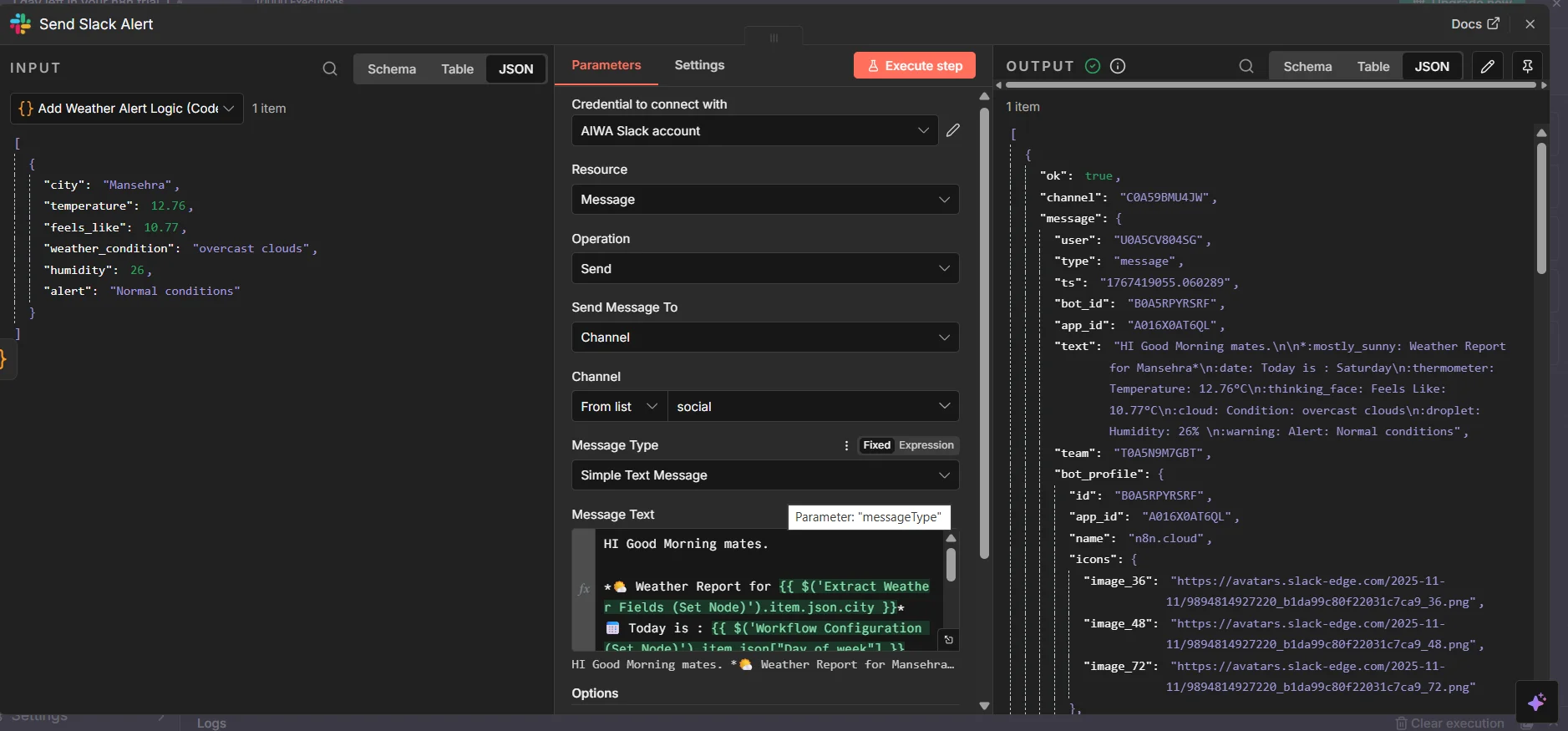Click the message preview text below editor
This screenshot has width=1568, height=731.
(x=763, y=665)
